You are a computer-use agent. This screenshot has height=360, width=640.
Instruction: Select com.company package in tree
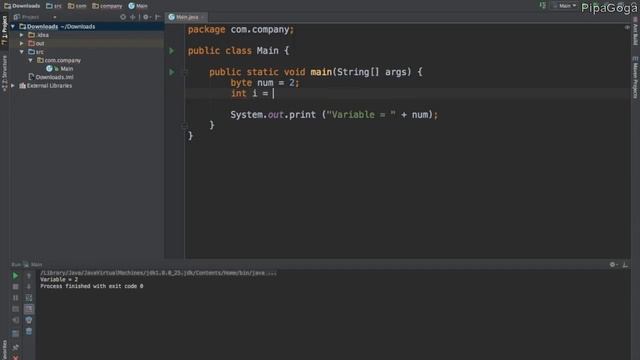coord(59,60)
